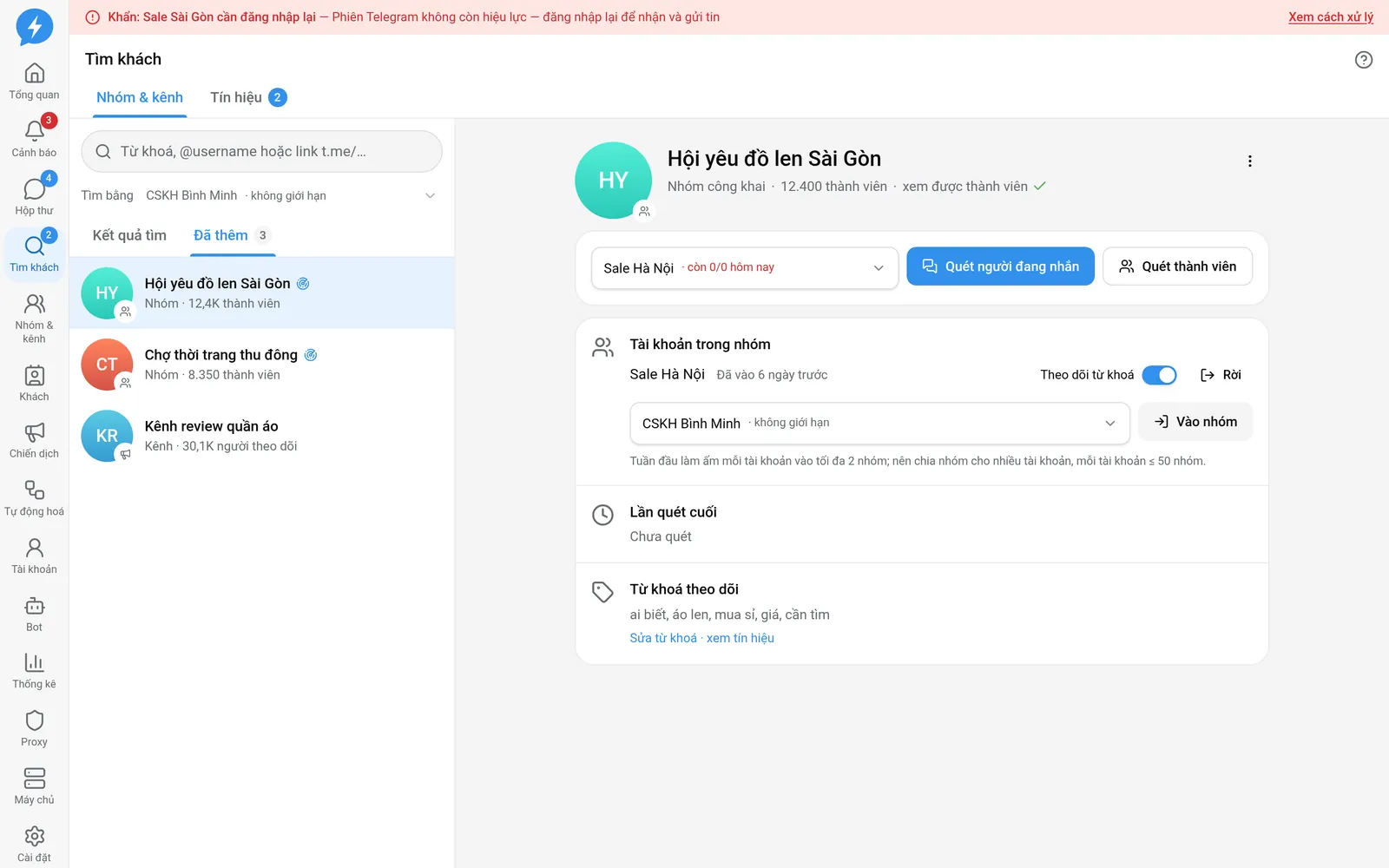Click Vào nhóm button
Screen dimensions: 1389x868
click(x=1195, y=422)
